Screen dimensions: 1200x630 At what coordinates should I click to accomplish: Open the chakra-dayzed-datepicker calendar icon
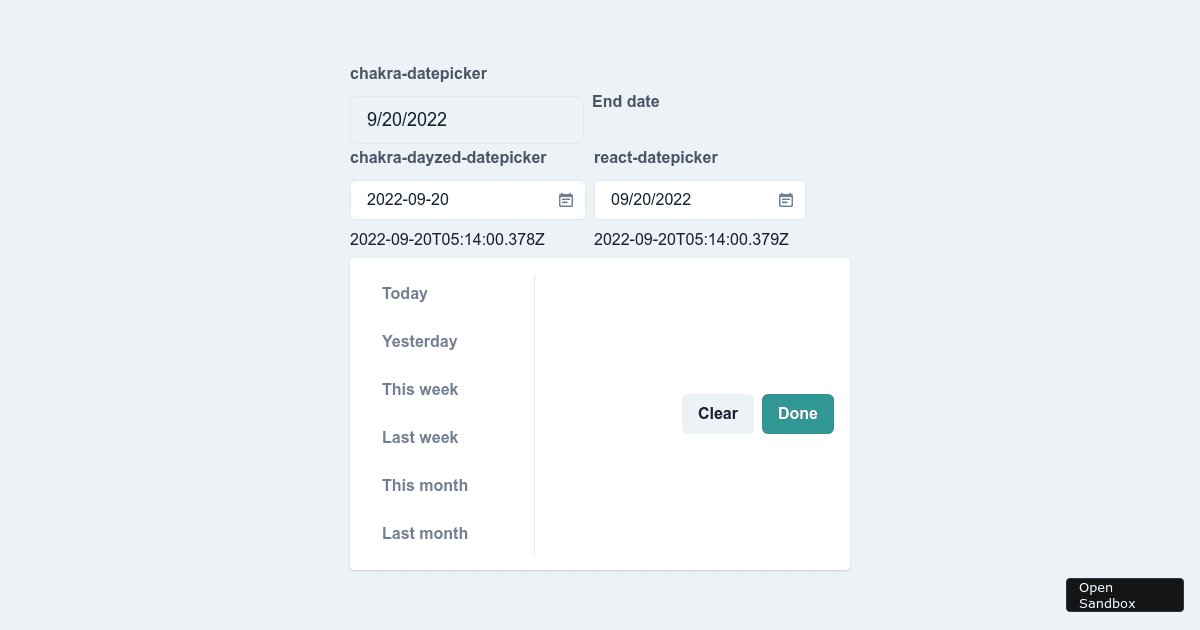565,199
